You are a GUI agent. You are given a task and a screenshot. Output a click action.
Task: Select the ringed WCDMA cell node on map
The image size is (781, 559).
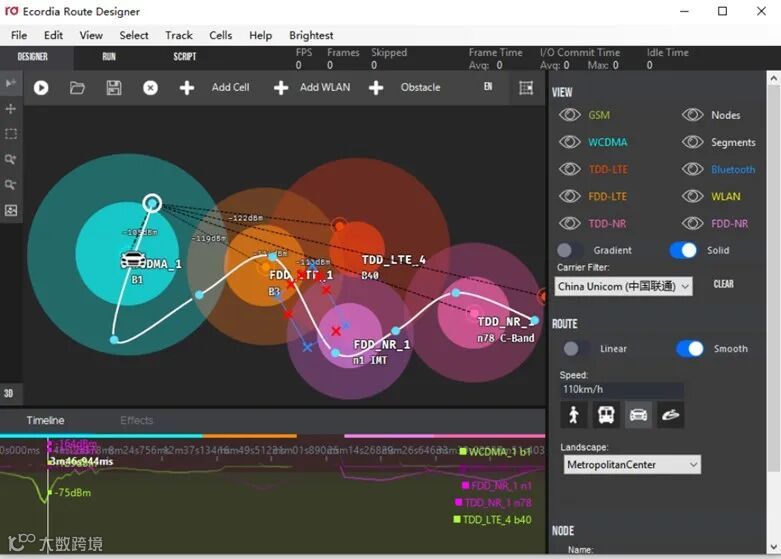point(152,203)
